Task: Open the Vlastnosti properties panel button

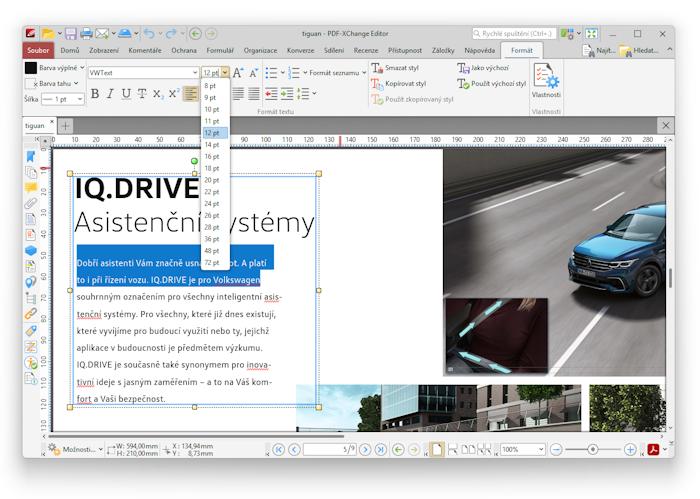Action: (x=546, y=80)
